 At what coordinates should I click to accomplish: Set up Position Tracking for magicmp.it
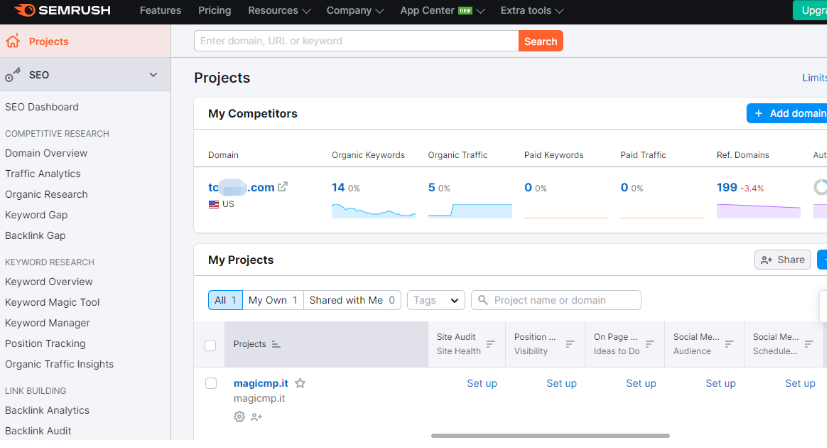[x=561, y=383]
